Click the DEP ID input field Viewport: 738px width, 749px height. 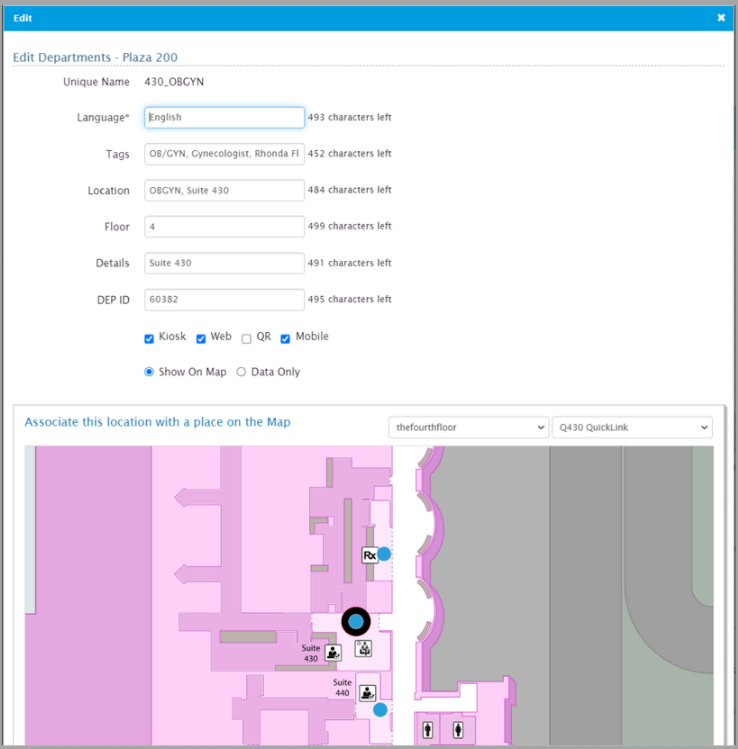pos(225,300)
